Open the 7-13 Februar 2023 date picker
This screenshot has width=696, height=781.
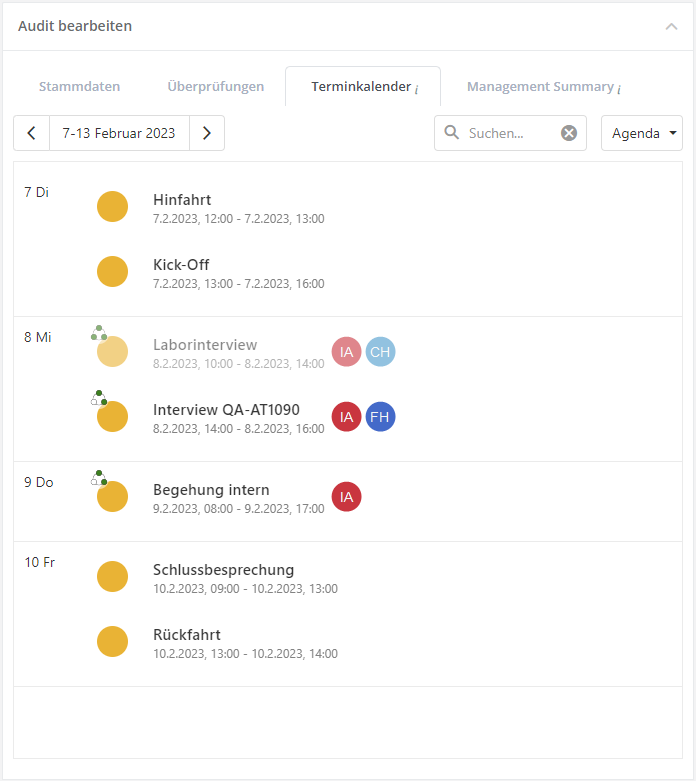[119, 133]
